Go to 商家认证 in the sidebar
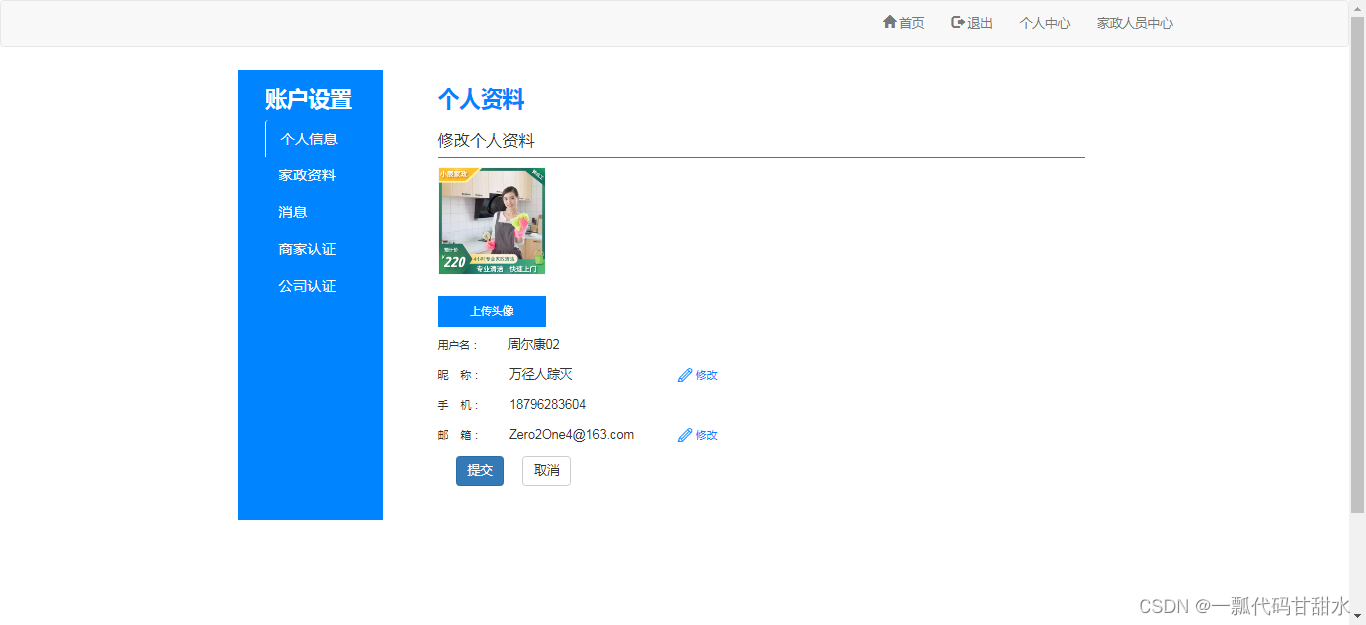 click(x=307, y=249)
